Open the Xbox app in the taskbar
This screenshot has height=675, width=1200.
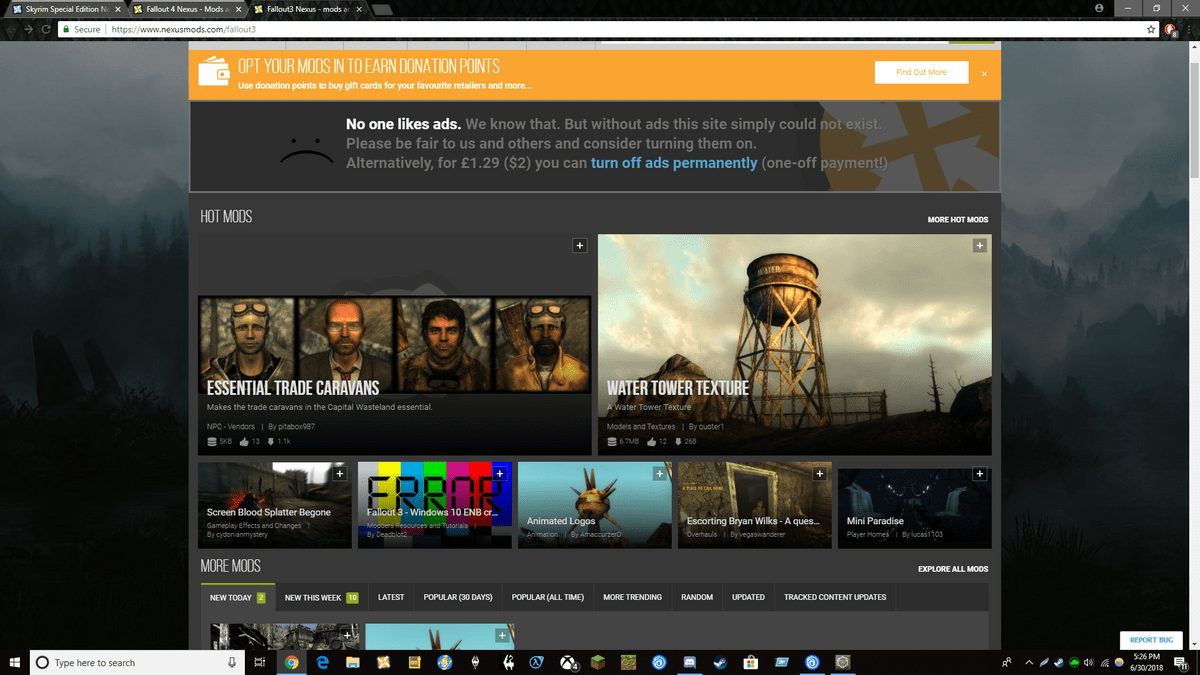(x=569, y=662)
